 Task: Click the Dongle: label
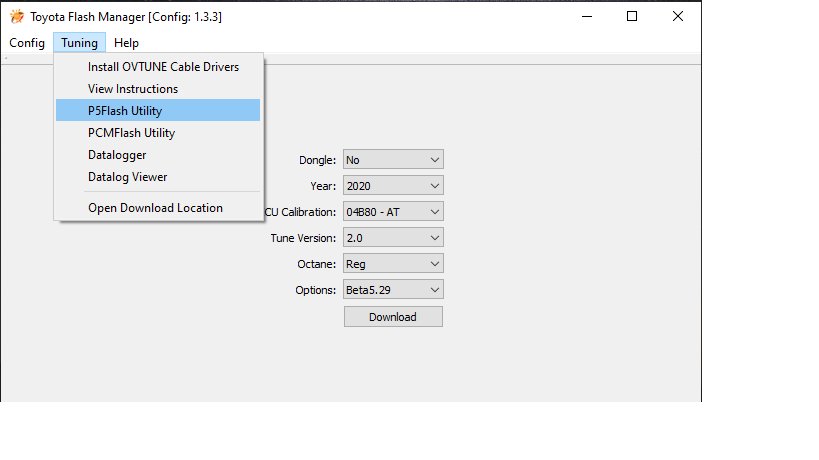[x=318, y=160]
